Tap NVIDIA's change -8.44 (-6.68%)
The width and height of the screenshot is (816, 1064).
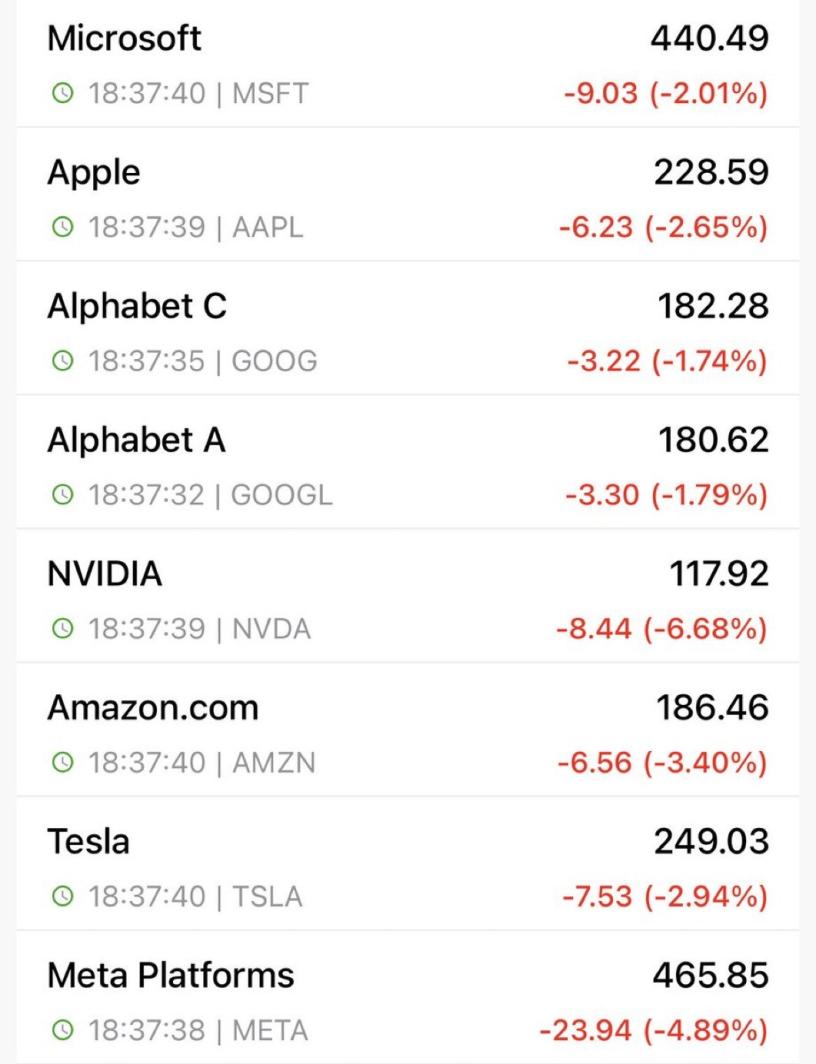pyautogui.click(x=662, y=630)
